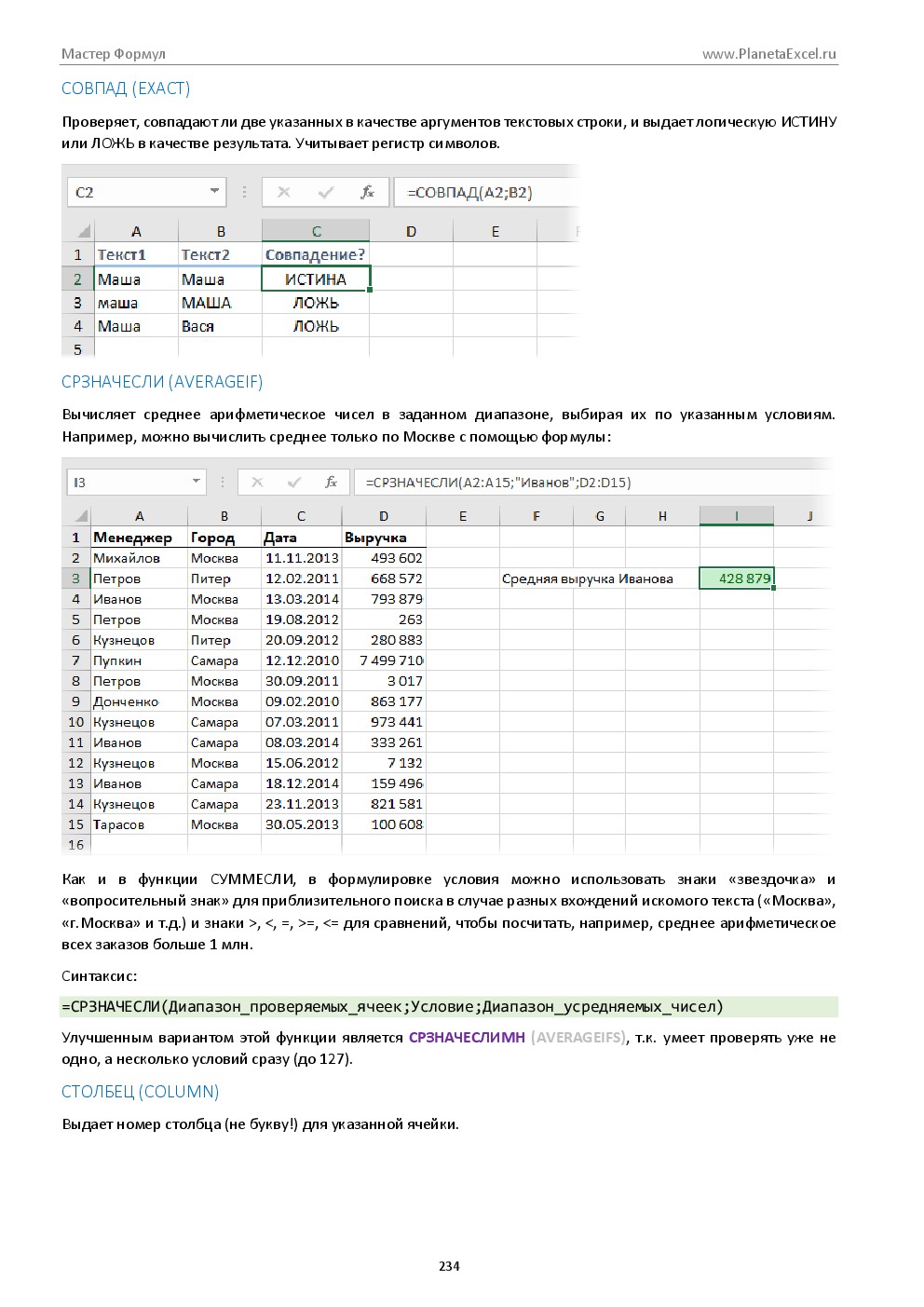Select the Донченко cell
The image size is (924, 1307).
(139, 701)
